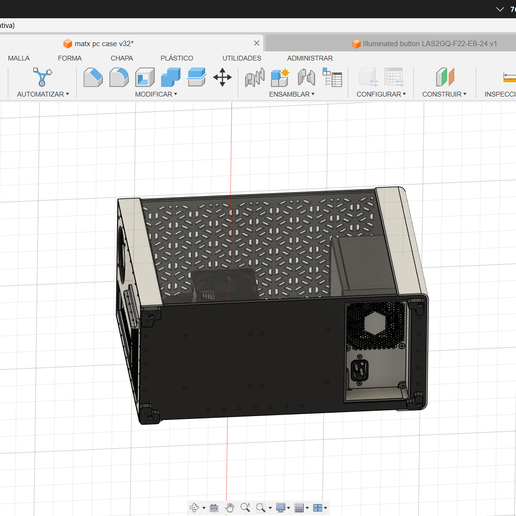Activate the Pan hand tool
Screen dimensions: 516x516
(229, 507)
